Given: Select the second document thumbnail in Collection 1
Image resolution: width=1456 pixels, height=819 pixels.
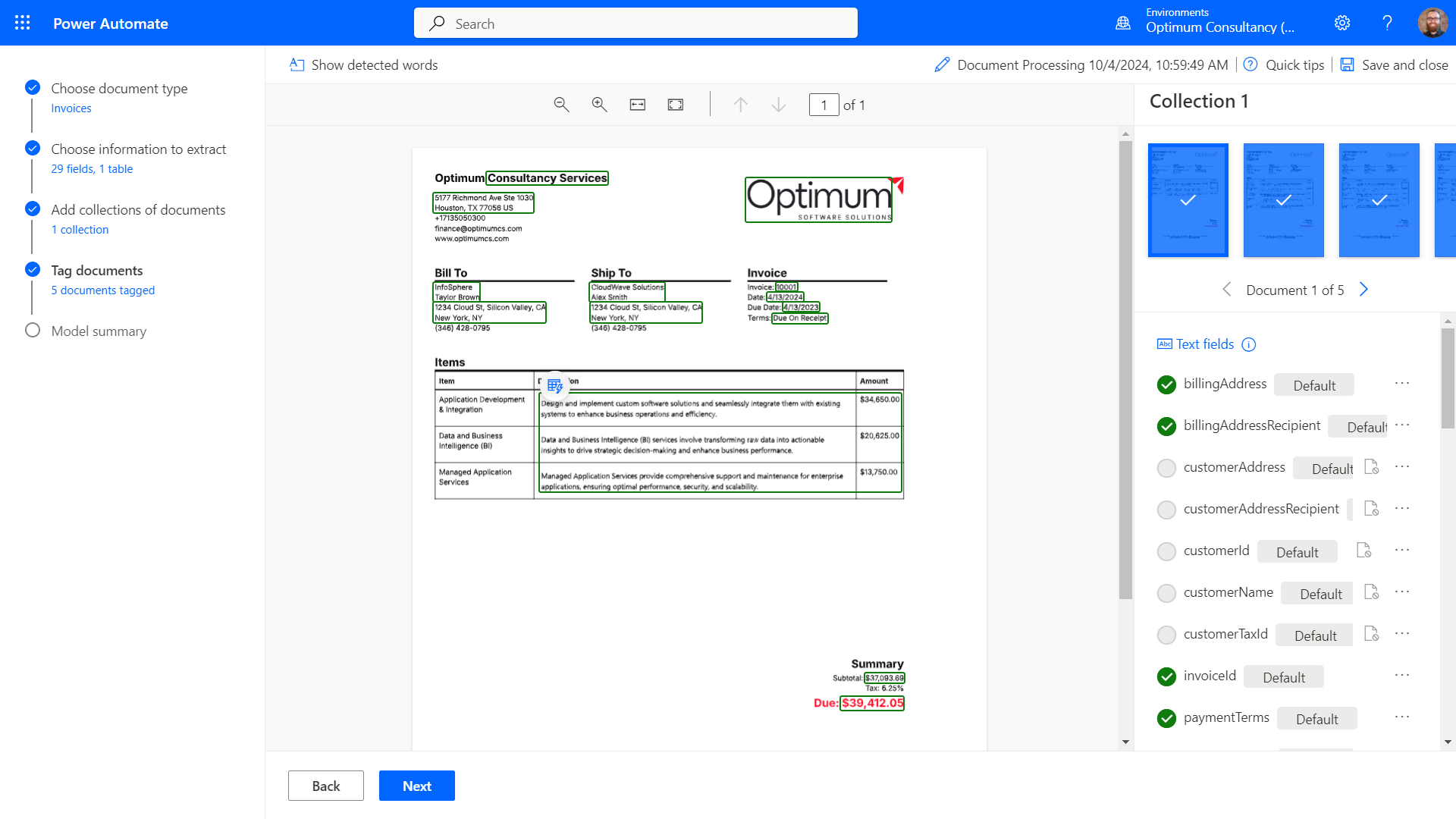Looking at the screenshot, I should (x=1283, y=200).
